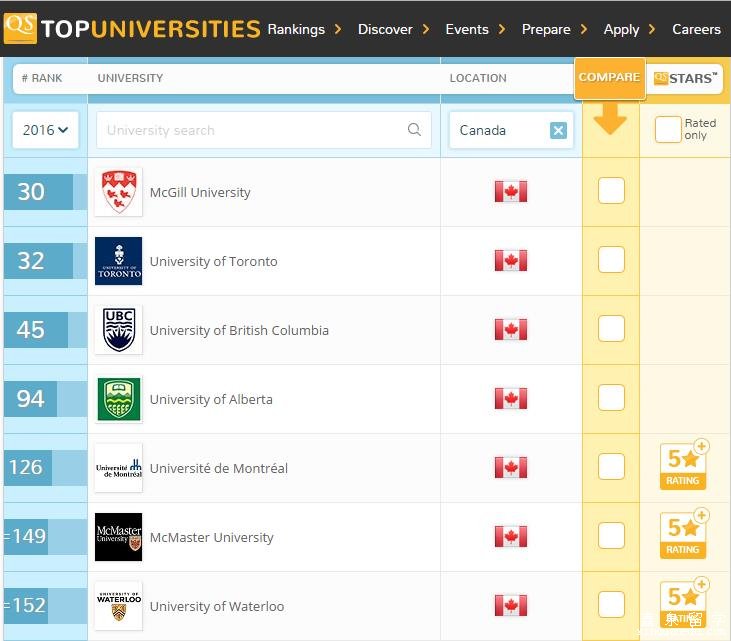Open the Canada location filter field
The height and width of the screenshot is (641, 731).
(511, 130)
